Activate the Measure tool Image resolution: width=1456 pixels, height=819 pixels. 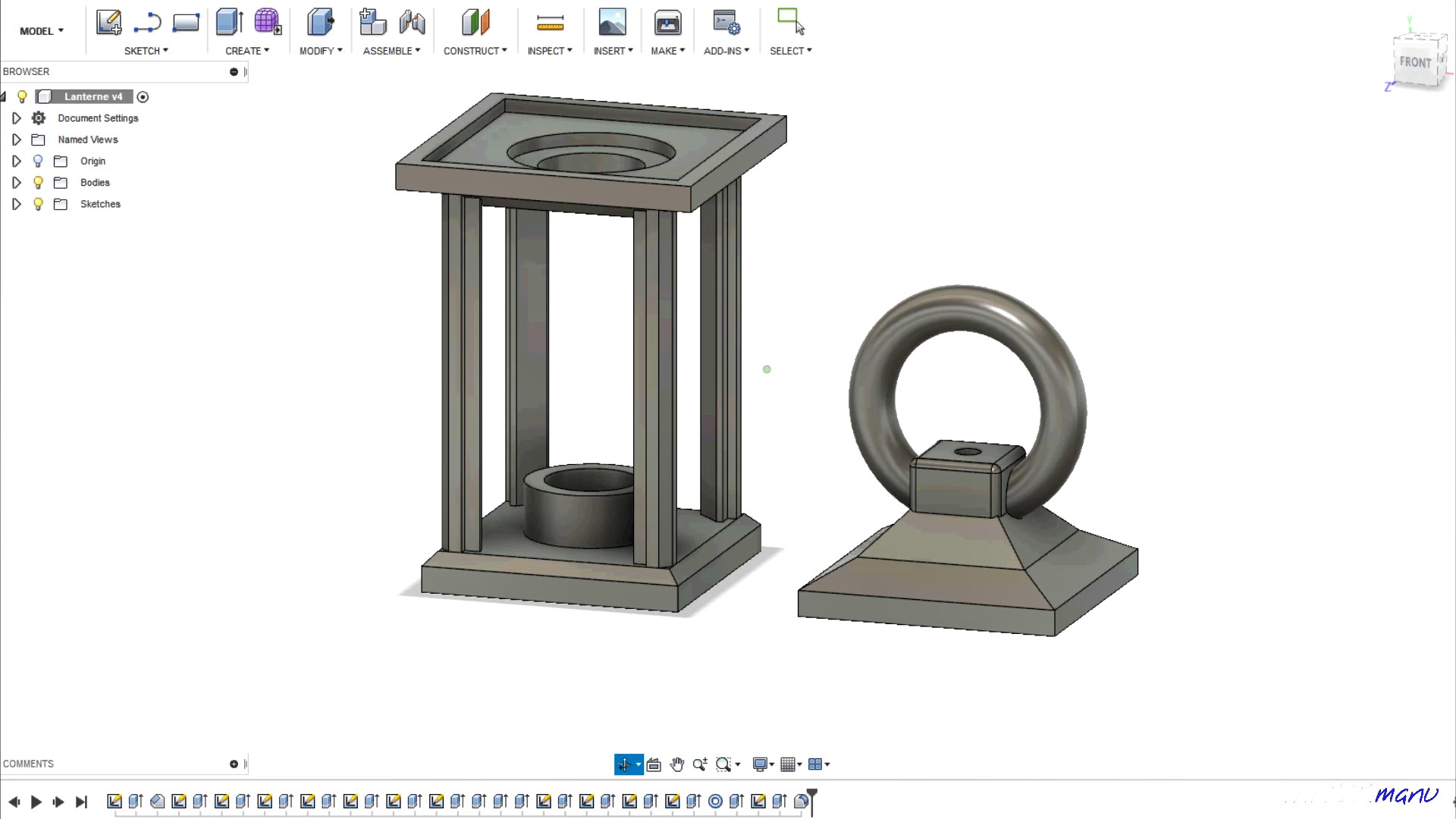[550, 23]
